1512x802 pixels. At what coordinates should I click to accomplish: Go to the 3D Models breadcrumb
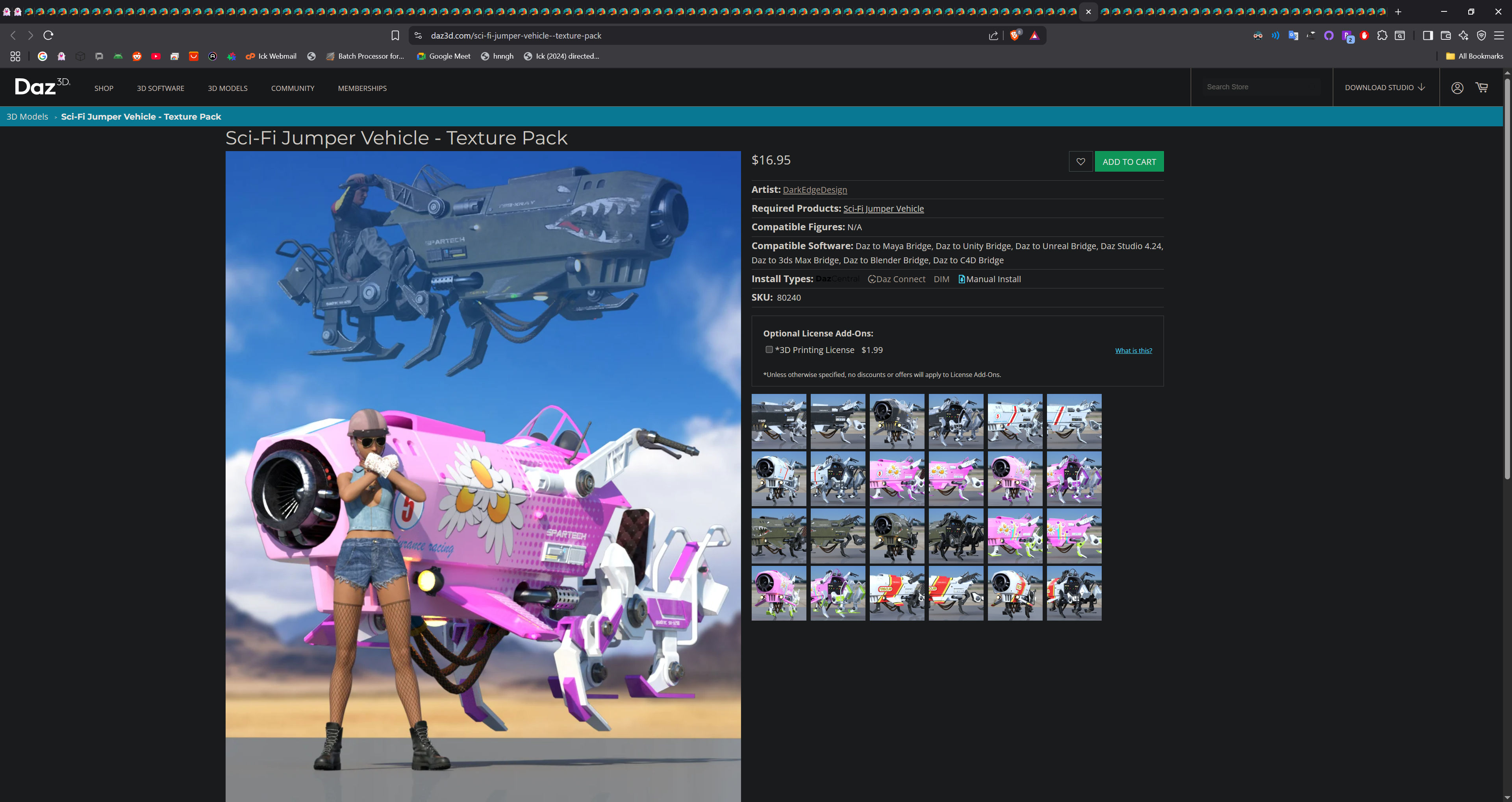tap(27, 116)
